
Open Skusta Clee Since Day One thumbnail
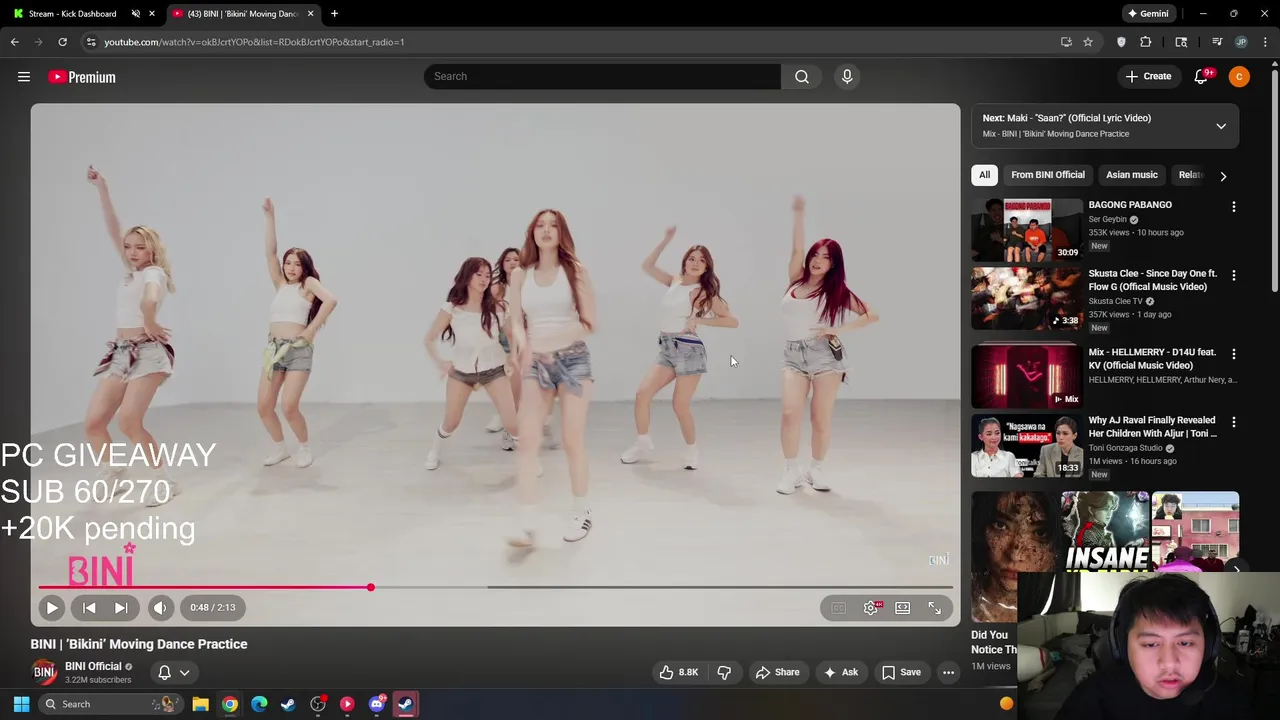point(1027,298)
